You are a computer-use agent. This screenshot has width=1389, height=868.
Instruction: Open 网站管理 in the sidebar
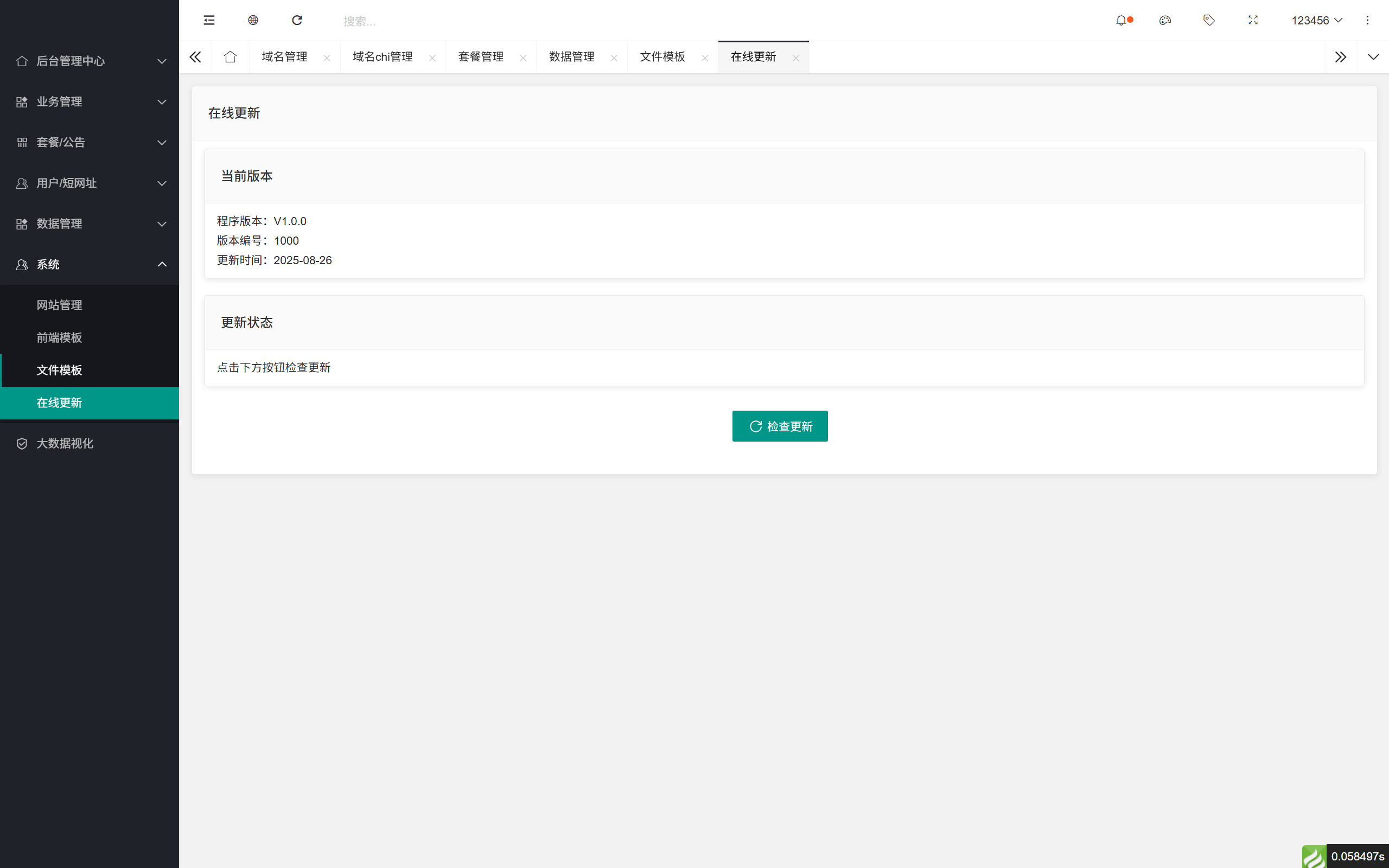(59, 305)
